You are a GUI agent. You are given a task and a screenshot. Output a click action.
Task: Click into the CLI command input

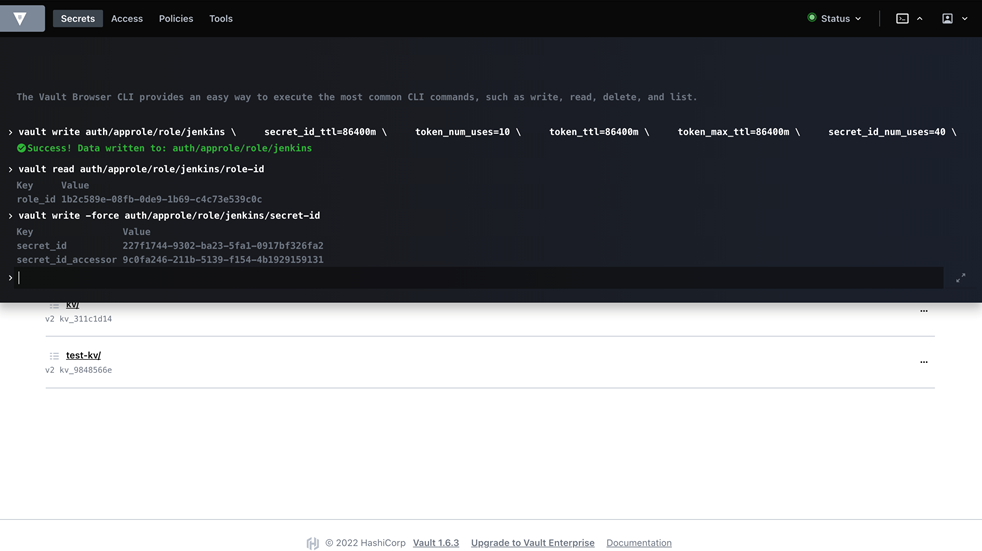pyautogui.click(x=480, y=278)
